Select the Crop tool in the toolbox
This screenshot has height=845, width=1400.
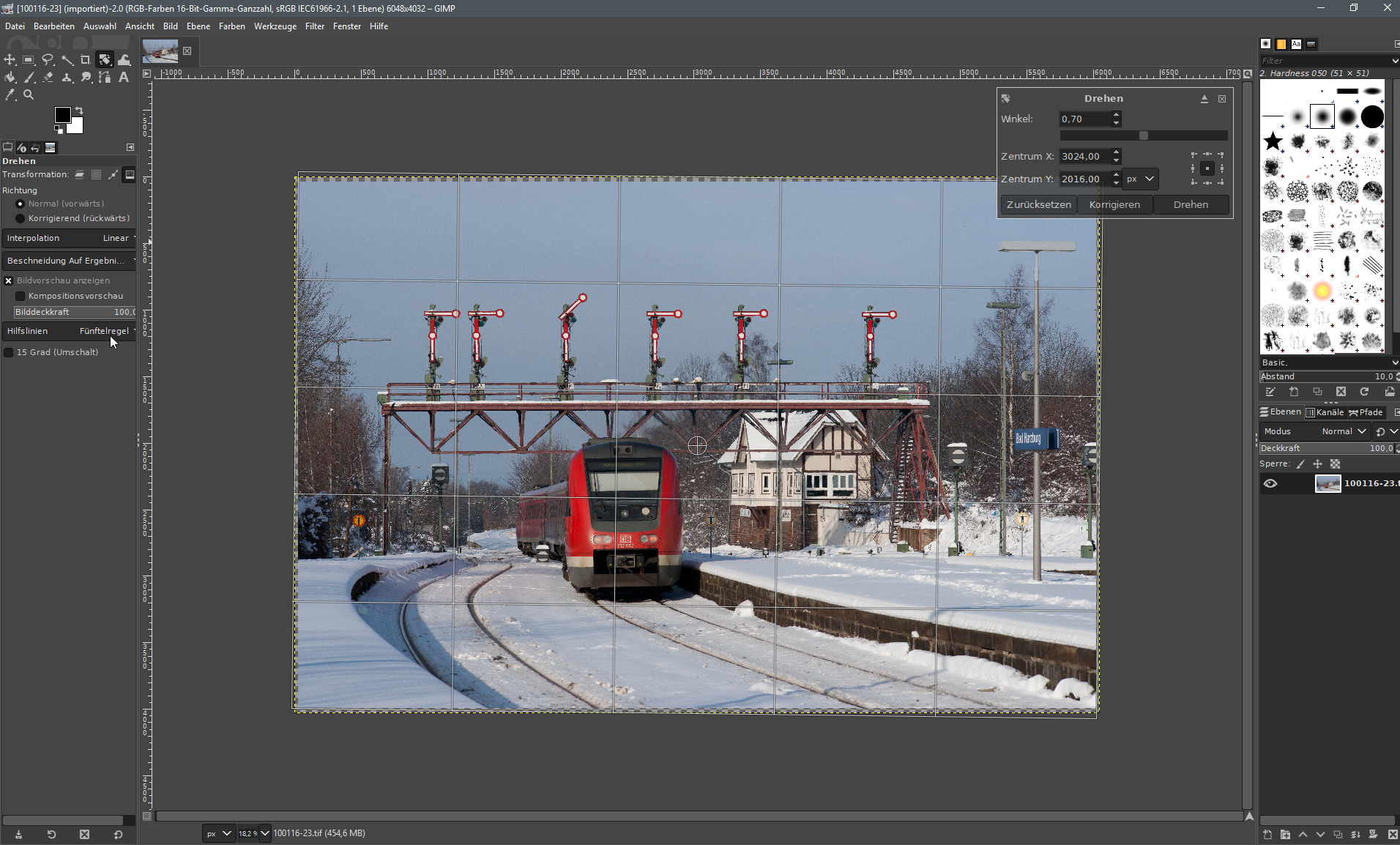tap(86, 60)
